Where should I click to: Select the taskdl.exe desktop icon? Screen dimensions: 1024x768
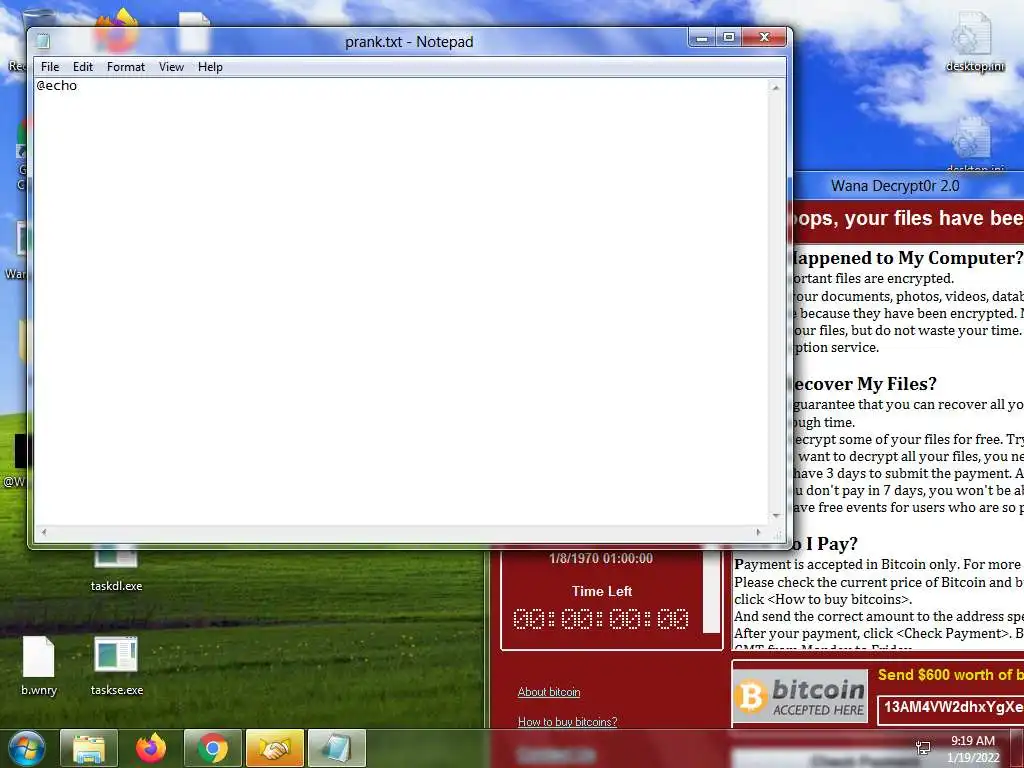click(116, 569)
